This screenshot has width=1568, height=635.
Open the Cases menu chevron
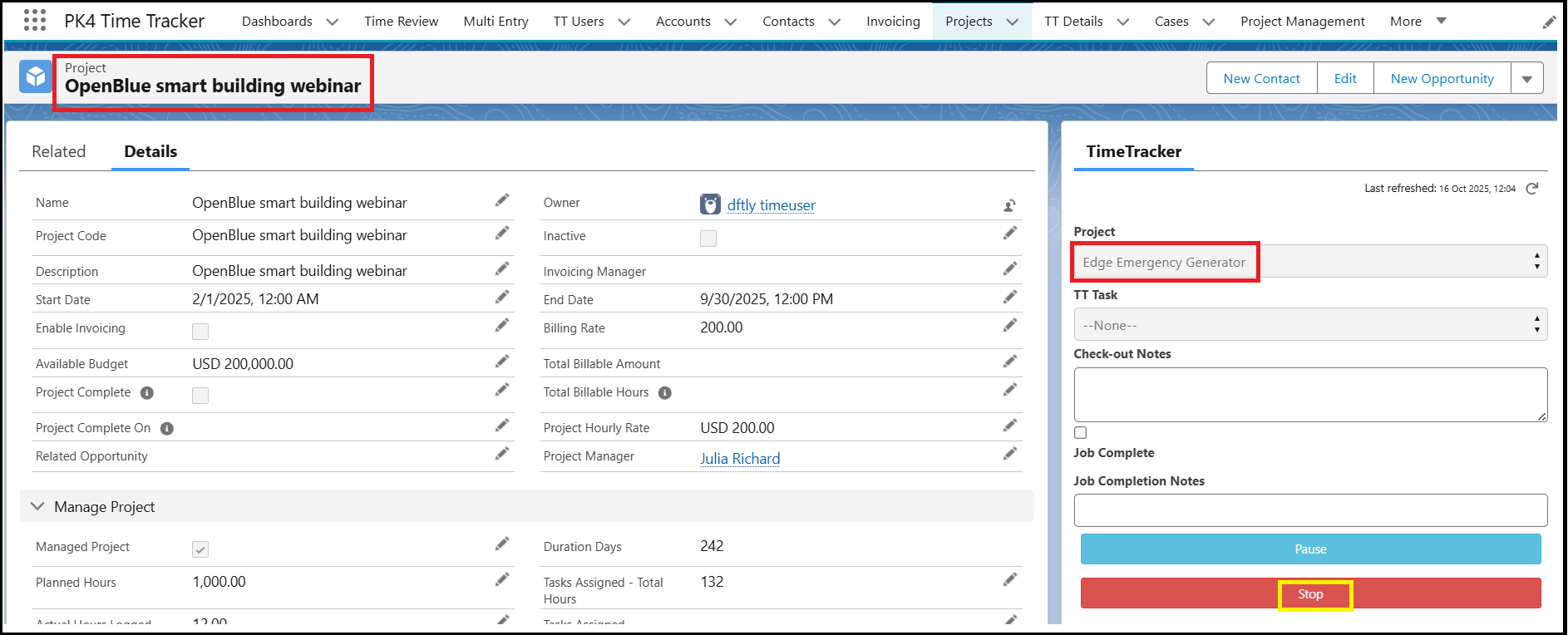coord(1209,22)
